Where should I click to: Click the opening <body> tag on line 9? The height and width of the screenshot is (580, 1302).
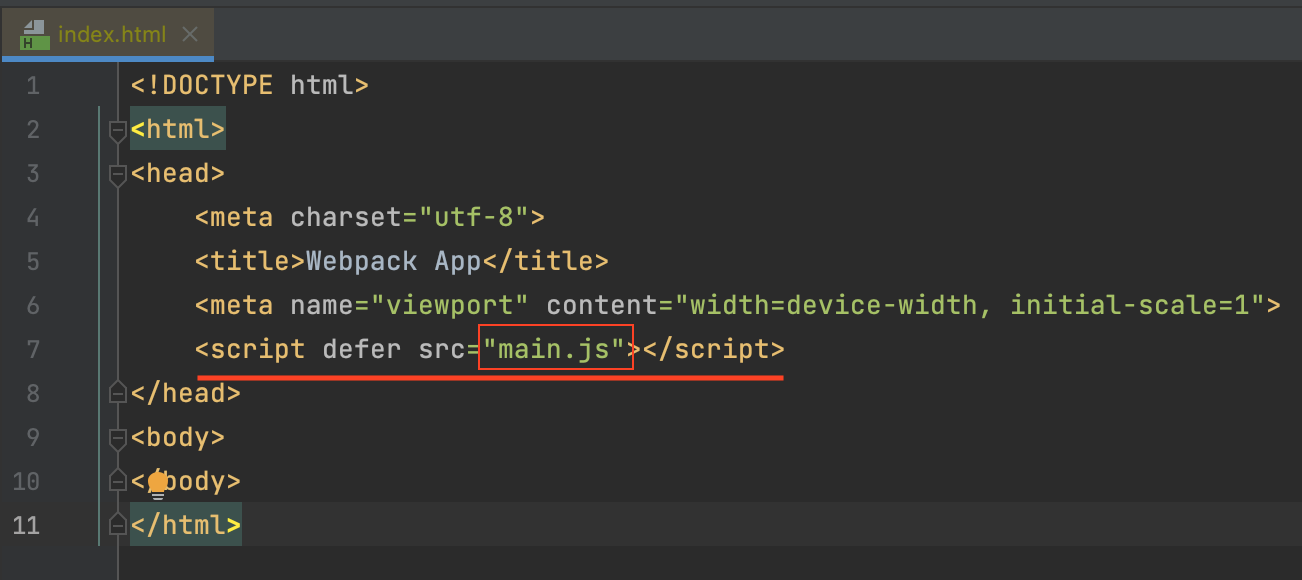coord(178,437)
